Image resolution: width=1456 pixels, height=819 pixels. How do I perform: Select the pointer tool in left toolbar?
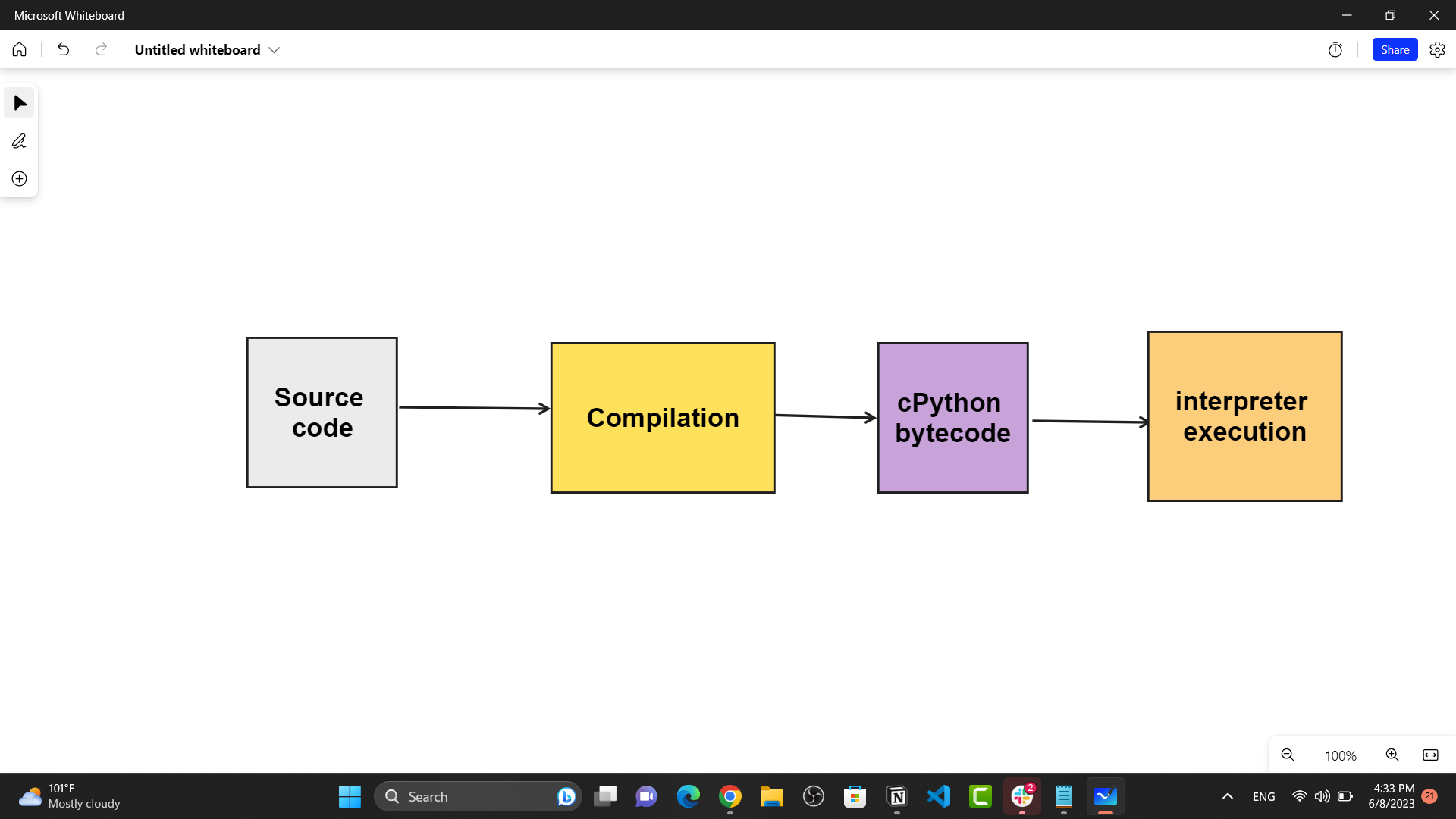point(20,103)
